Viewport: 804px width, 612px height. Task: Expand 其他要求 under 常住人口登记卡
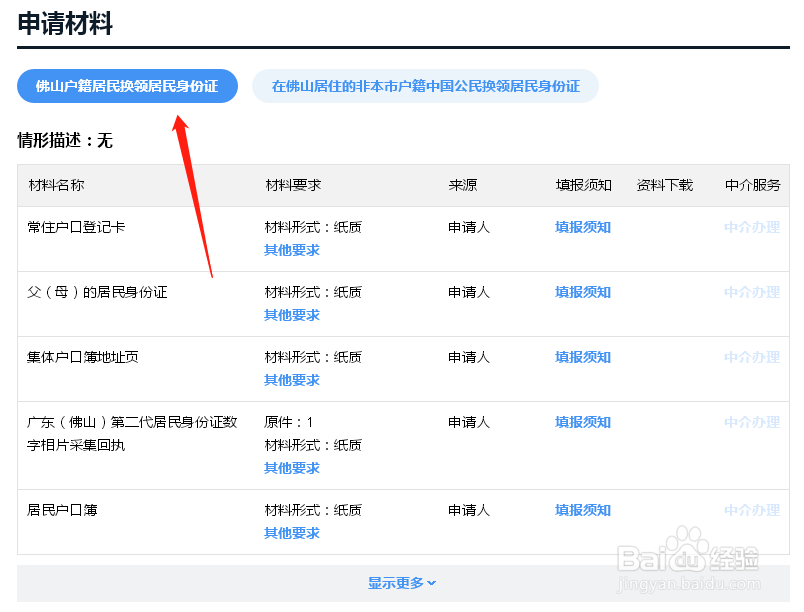(291, 250)
